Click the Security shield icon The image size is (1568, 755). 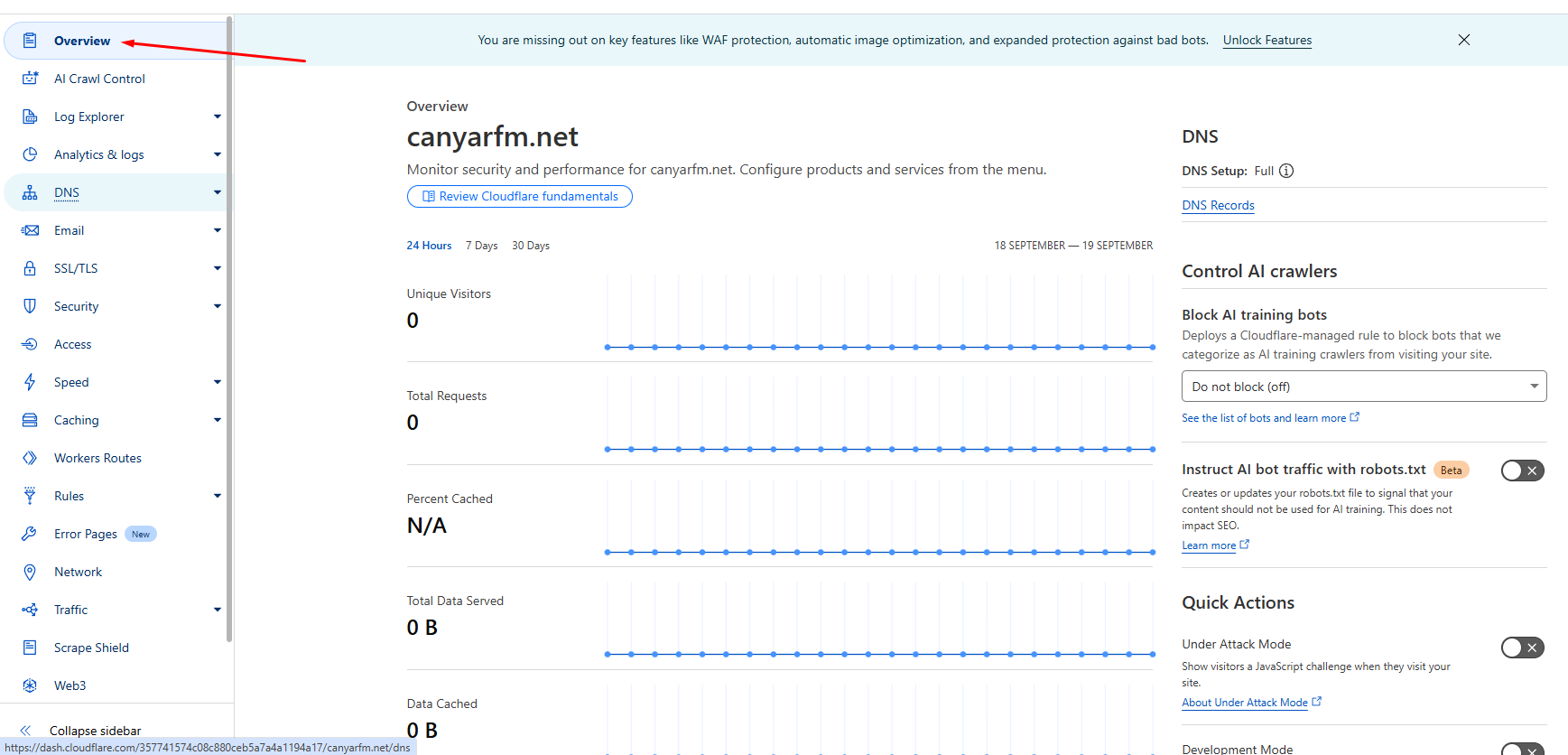click(x=30, y=306)
